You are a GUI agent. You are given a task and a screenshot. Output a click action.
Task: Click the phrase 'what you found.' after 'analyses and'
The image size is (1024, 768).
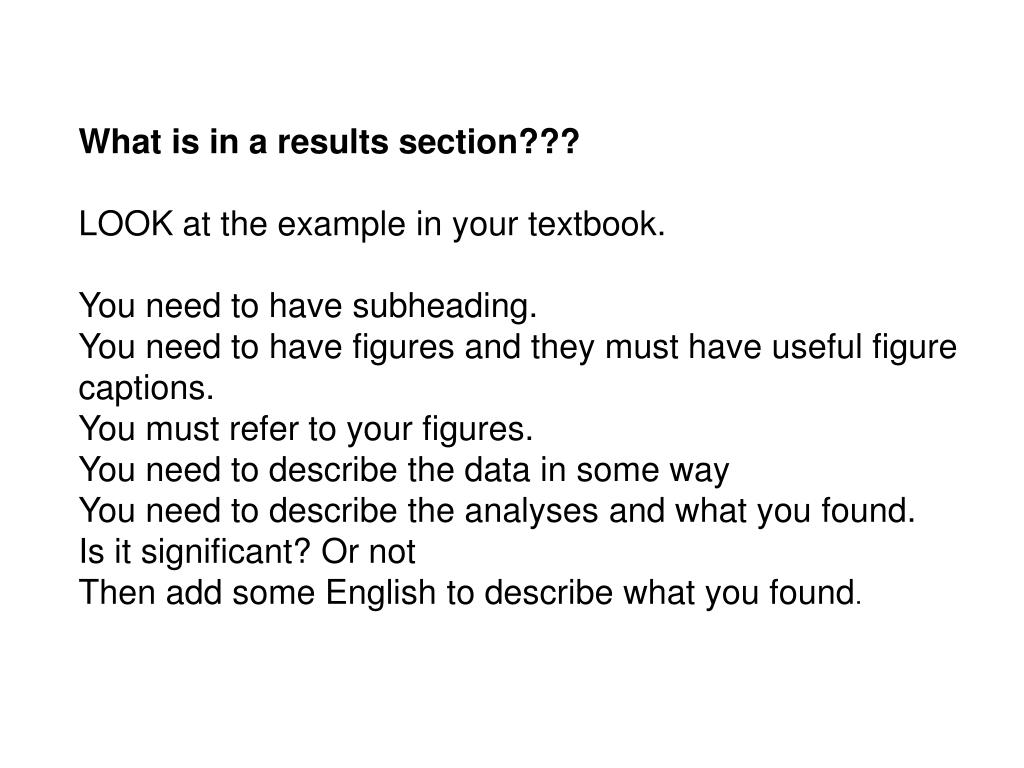(x=795, y=511)
